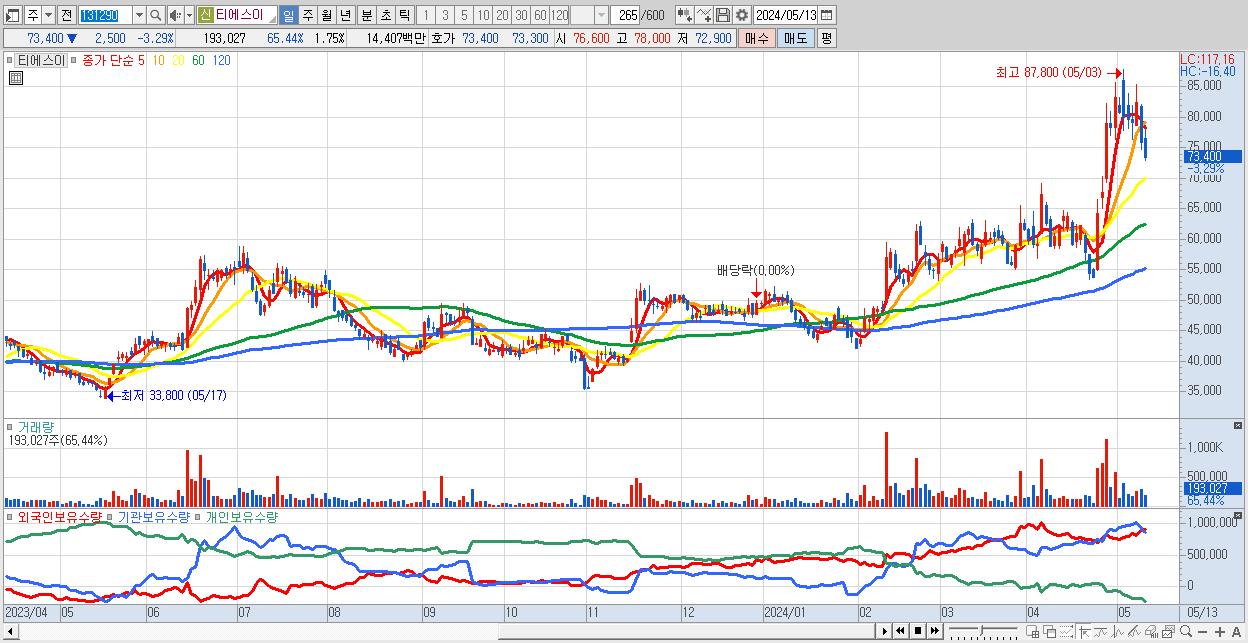Screen dimensions: 1248x643
Task: Edit the bar count field 265
Action: pos(626,15)
